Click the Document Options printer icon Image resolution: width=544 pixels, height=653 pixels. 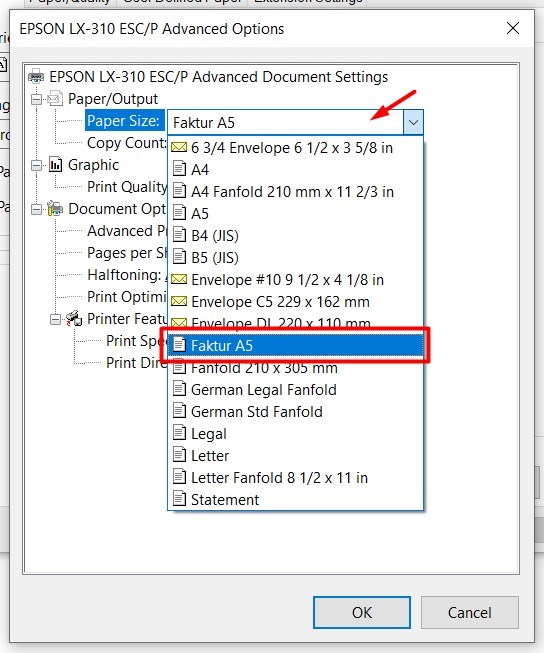pos(55,208)
